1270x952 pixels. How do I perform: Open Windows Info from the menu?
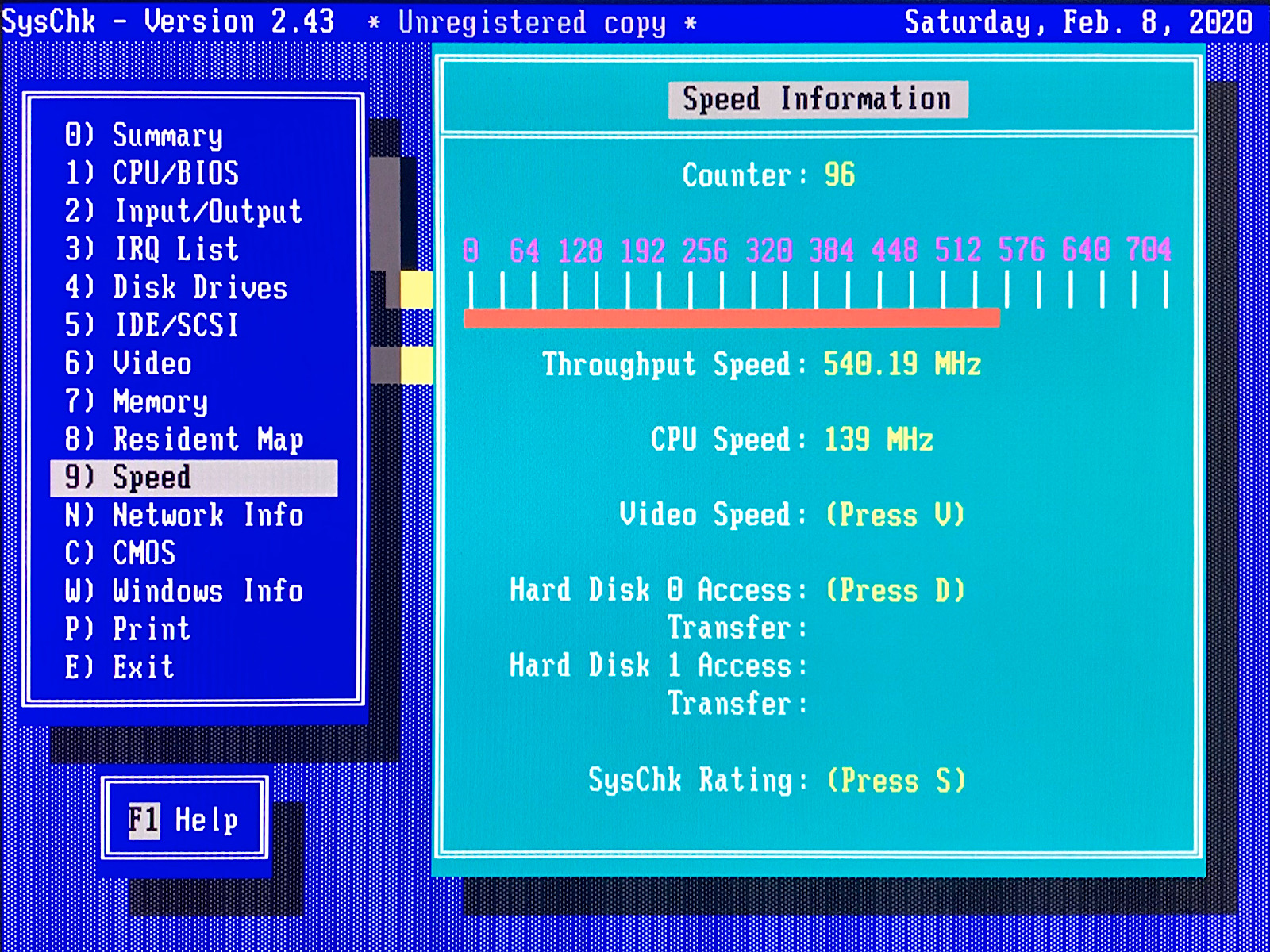(x=183, y=591)
